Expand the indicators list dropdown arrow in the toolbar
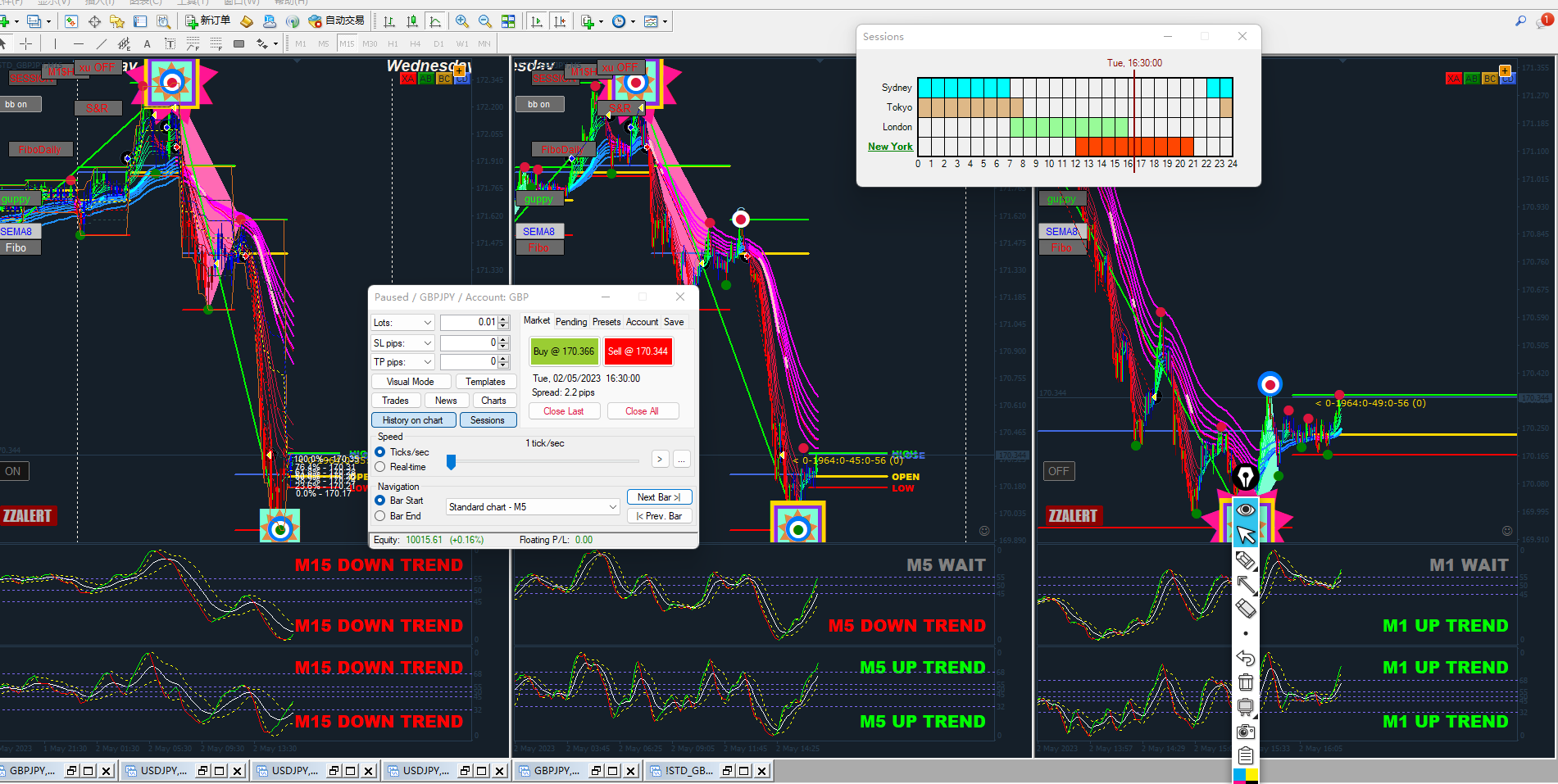This screenshot has height=784, width=1558. tap(601, 21)
